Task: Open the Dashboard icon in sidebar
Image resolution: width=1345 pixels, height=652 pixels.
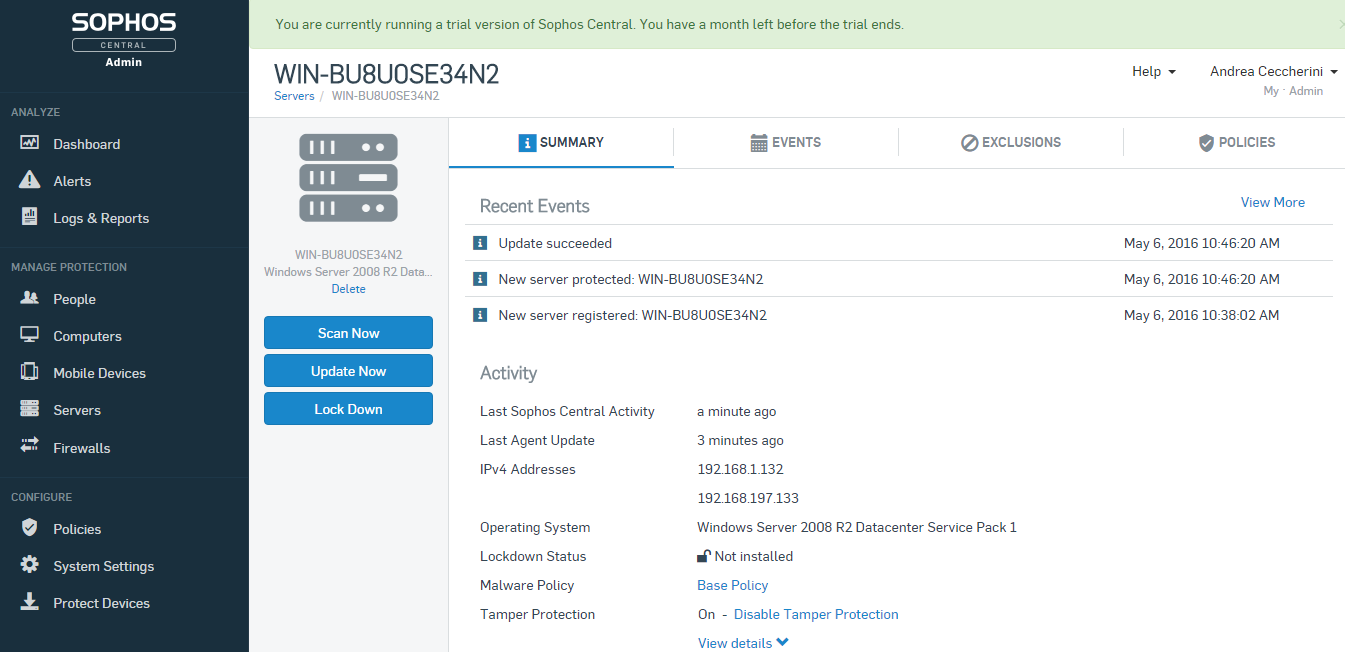Action: click(x=30, y=143)
